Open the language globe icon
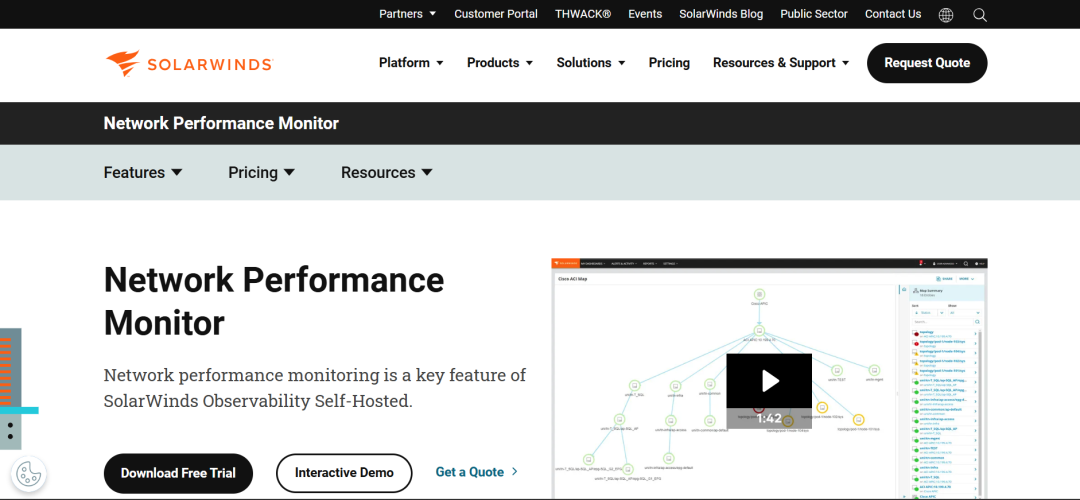Viewport: 1080px width, 500px height. [x=946, y=14]
